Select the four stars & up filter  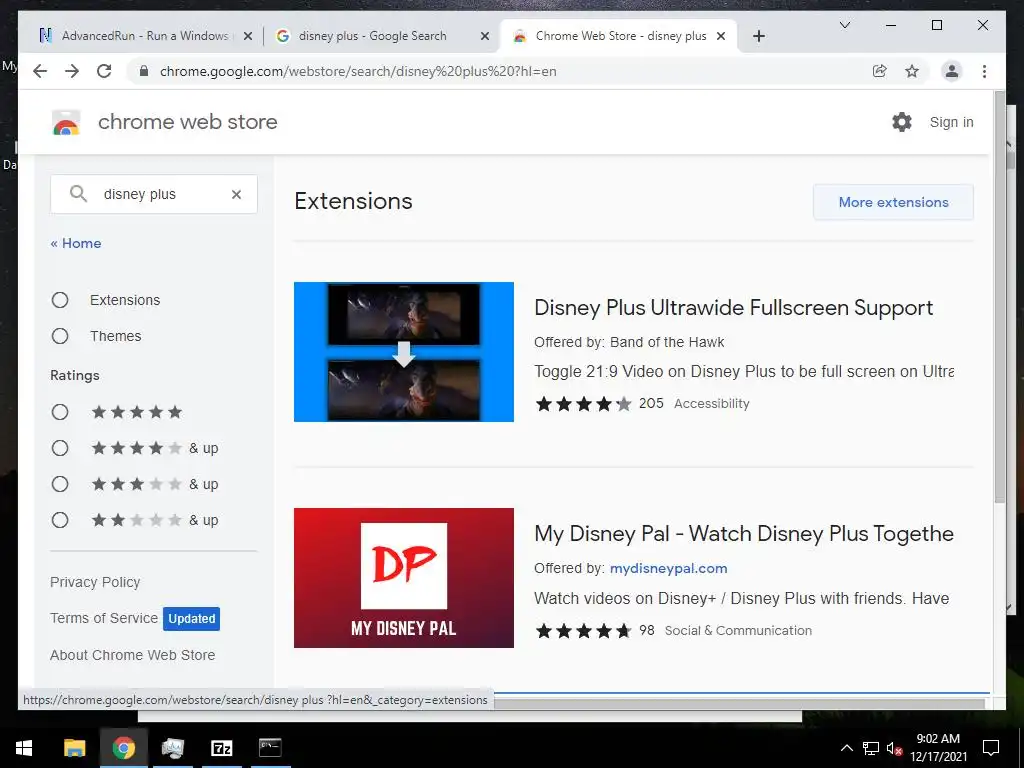60,448
